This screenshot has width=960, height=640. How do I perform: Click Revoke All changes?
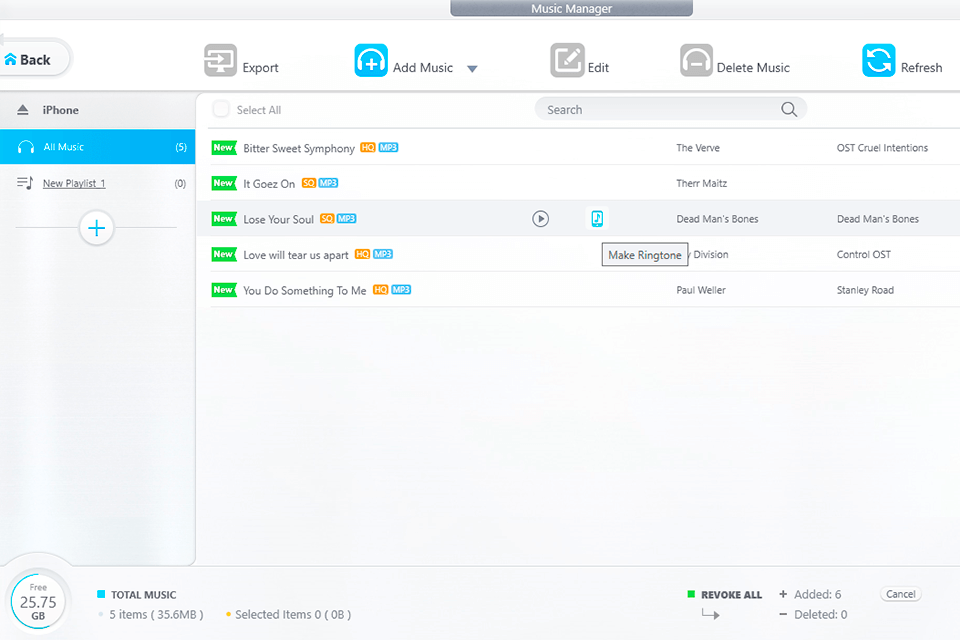coord(730,595)
